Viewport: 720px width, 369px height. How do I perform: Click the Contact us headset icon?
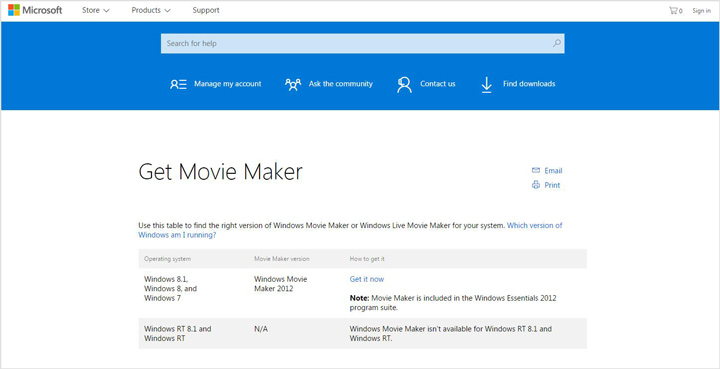[x=404, y=85]
